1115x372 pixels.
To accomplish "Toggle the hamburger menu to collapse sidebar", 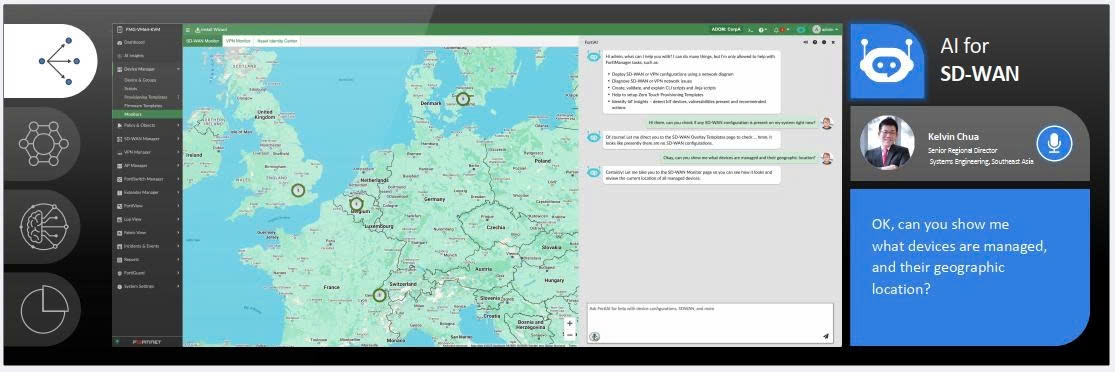I will point(188,30).
